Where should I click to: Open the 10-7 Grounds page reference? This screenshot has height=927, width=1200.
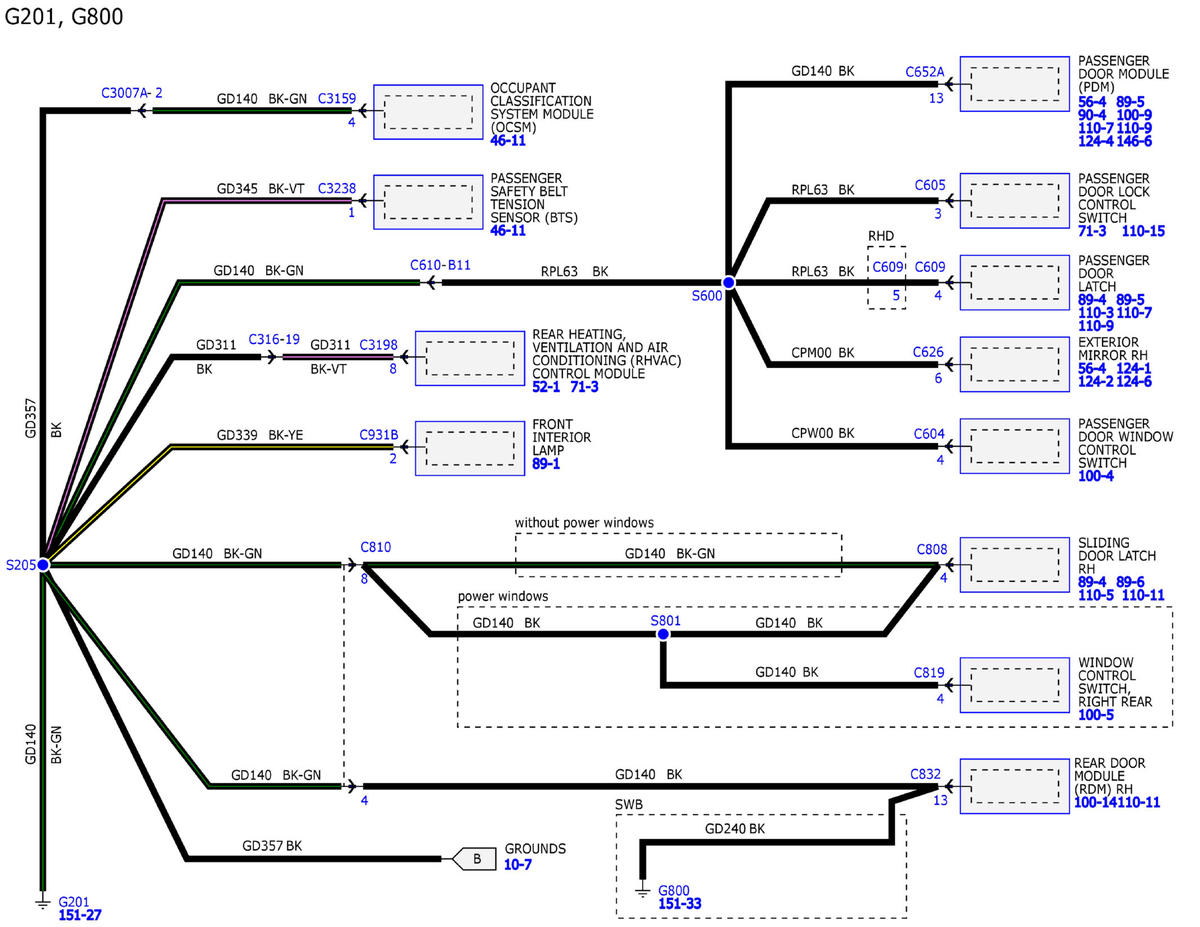pyautogui.click(x=518, y=864)
